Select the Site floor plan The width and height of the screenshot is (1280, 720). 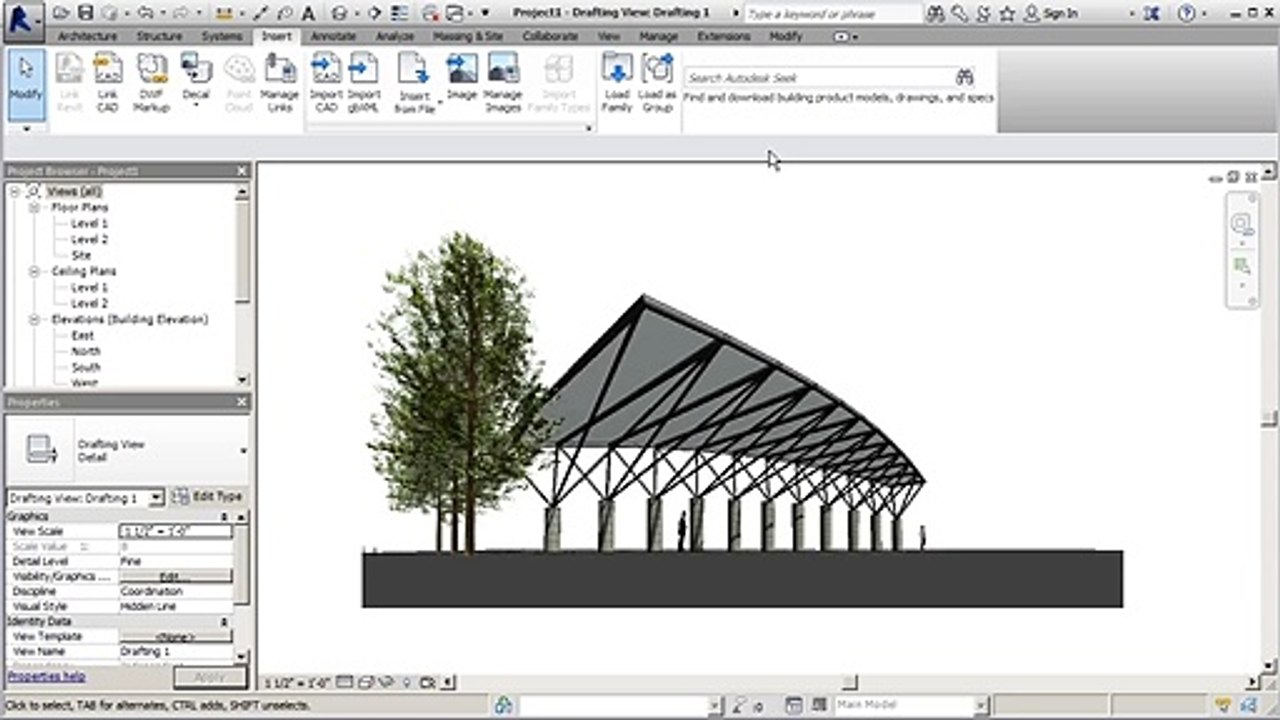tap(81, 255)
